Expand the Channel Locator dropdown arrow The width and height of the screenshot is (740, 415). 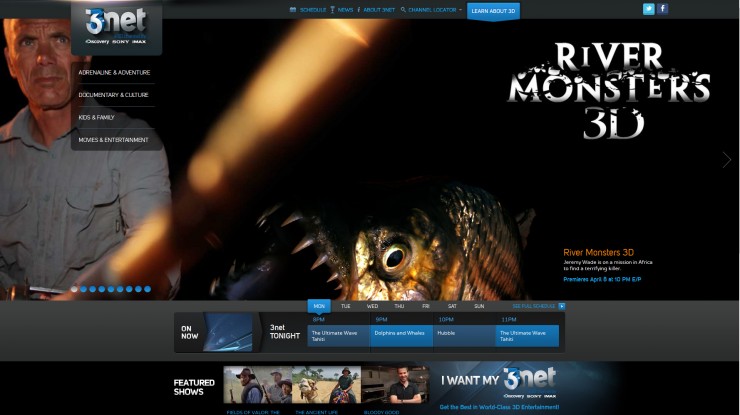(460, 10)
